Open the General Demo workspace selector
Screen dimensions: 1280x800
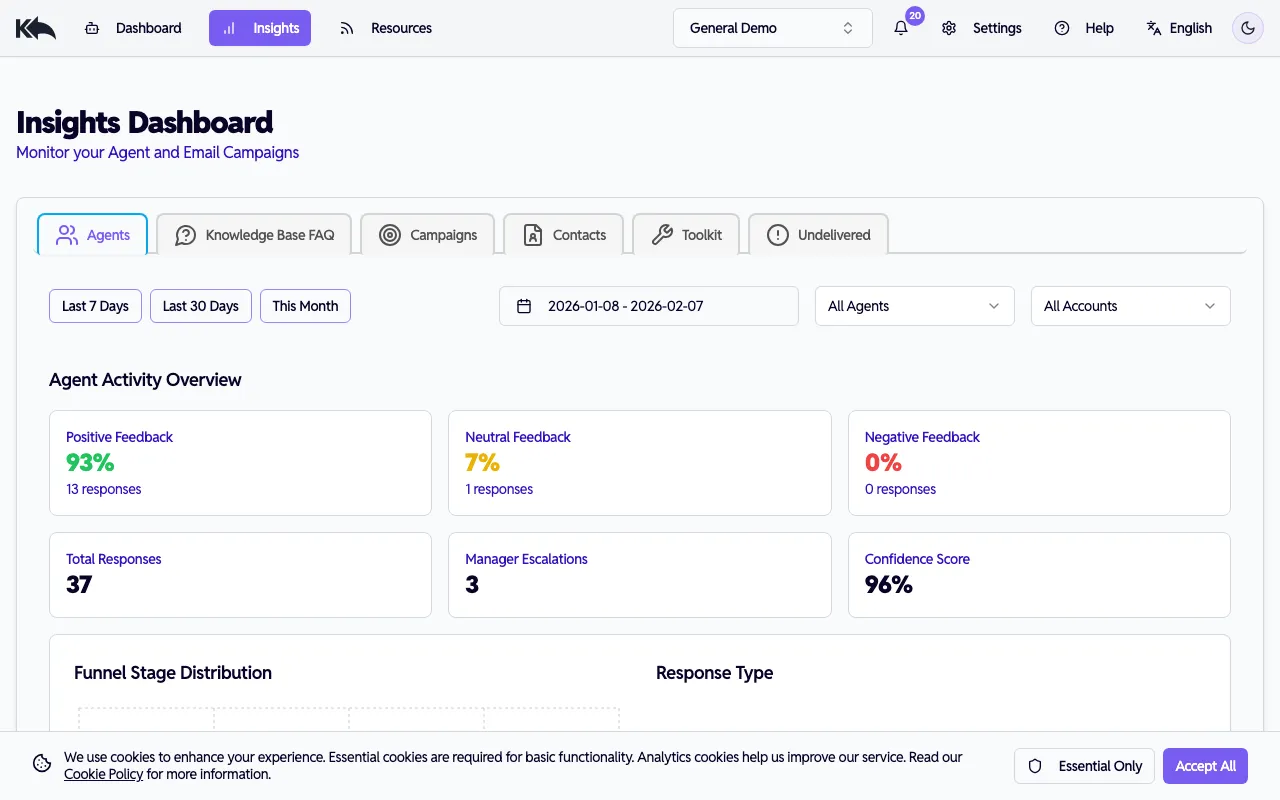pos(772,28)
